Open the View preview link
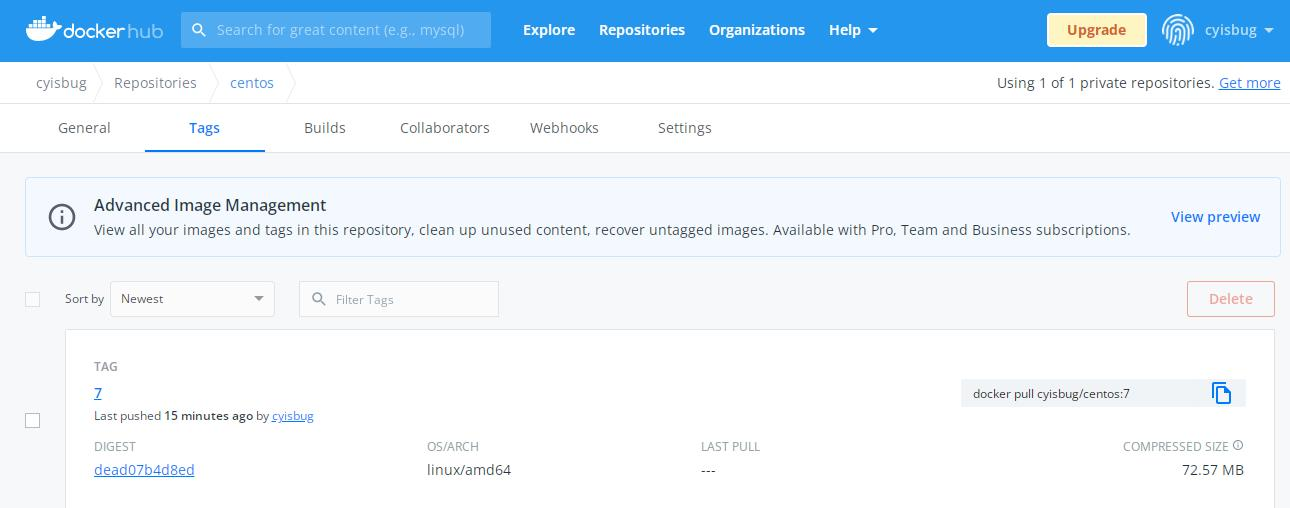Viewport: 1290px width, 508px height. pyautogui.click(x=1216, y=217)
